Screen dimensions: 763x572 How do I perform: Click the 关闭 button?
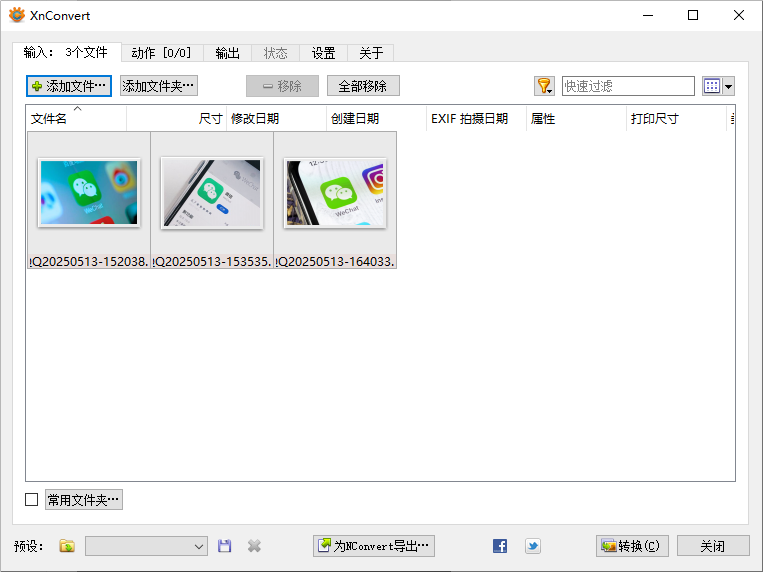713,546
